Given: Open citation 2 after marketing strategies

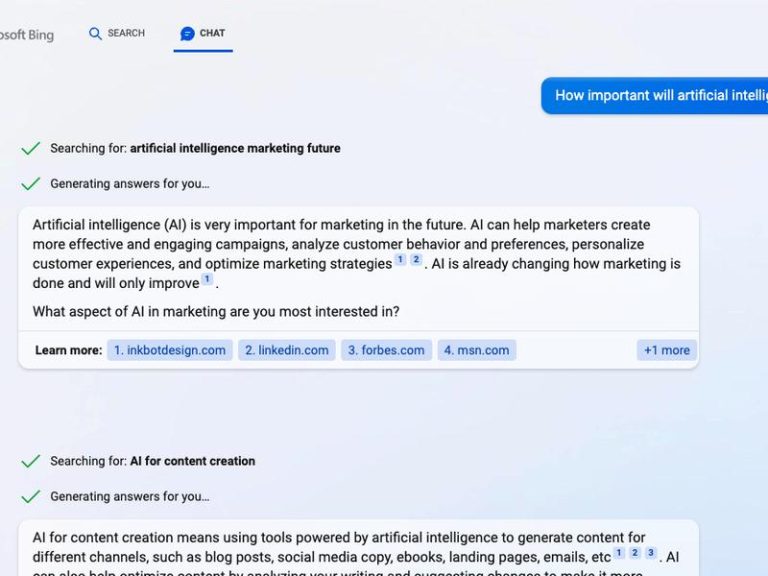Looking at the screenshot, I should point(416,260).
